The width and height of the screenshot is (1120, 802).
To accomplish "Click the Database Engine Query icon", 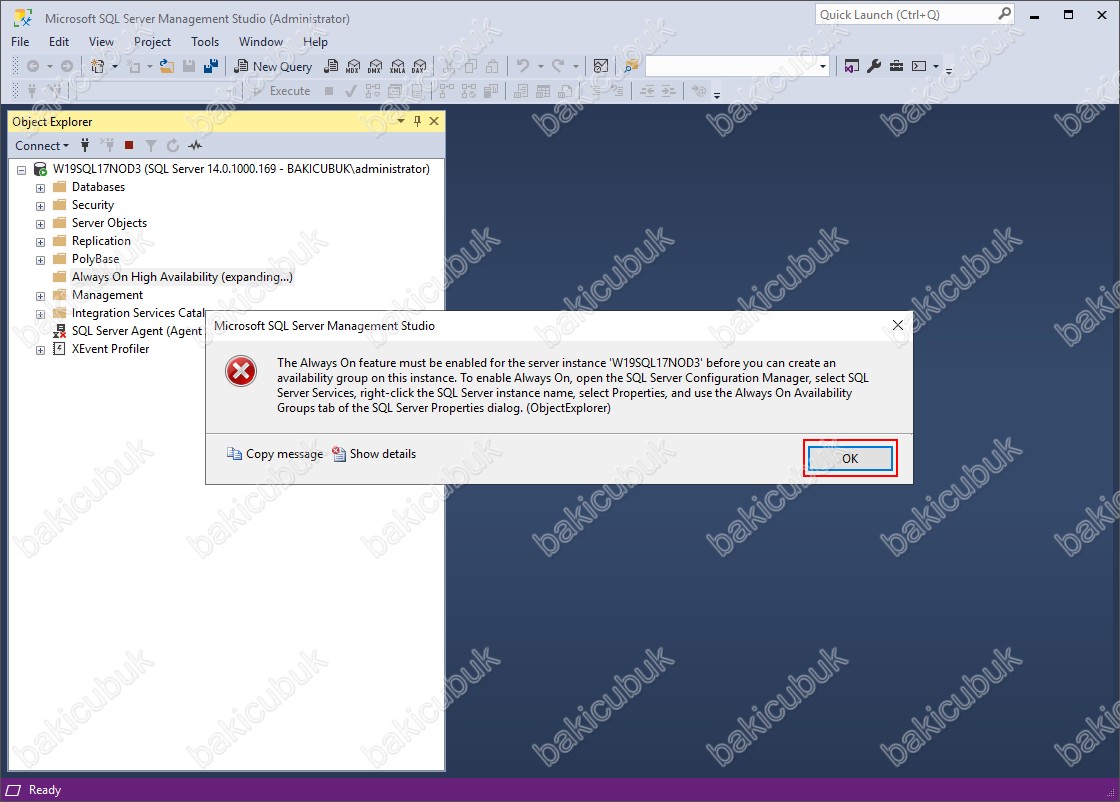I will pyautogui.click(x=331, y=66).
